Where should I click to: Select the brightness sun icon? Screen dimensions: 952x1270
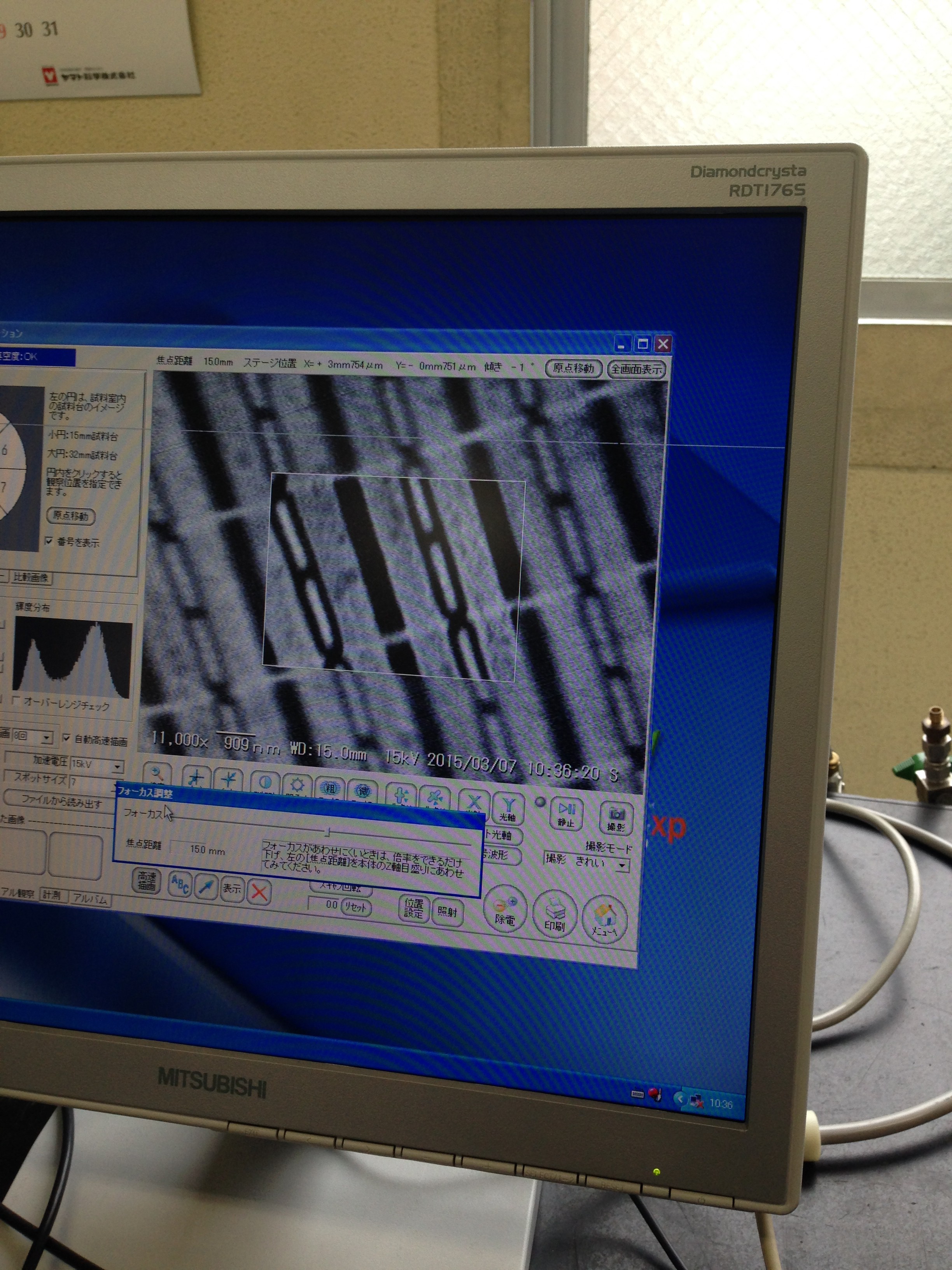297,785
